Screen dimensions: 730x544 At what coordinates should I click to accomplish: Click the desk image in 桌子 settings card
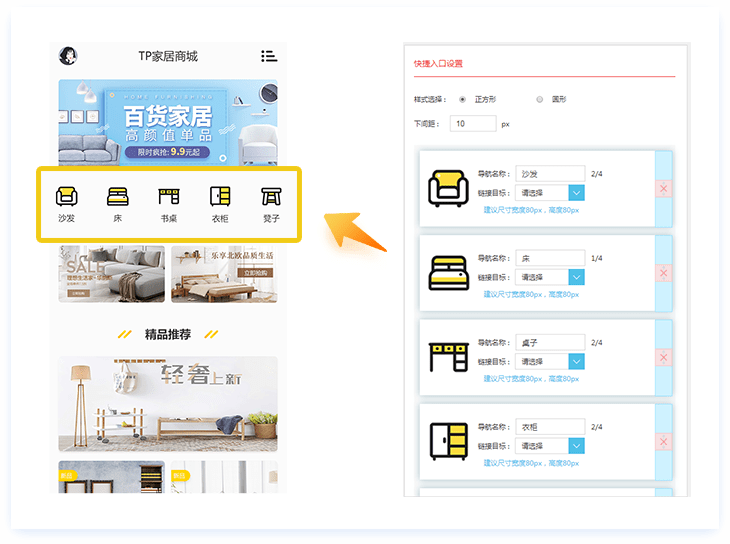[x=448, y=357]
